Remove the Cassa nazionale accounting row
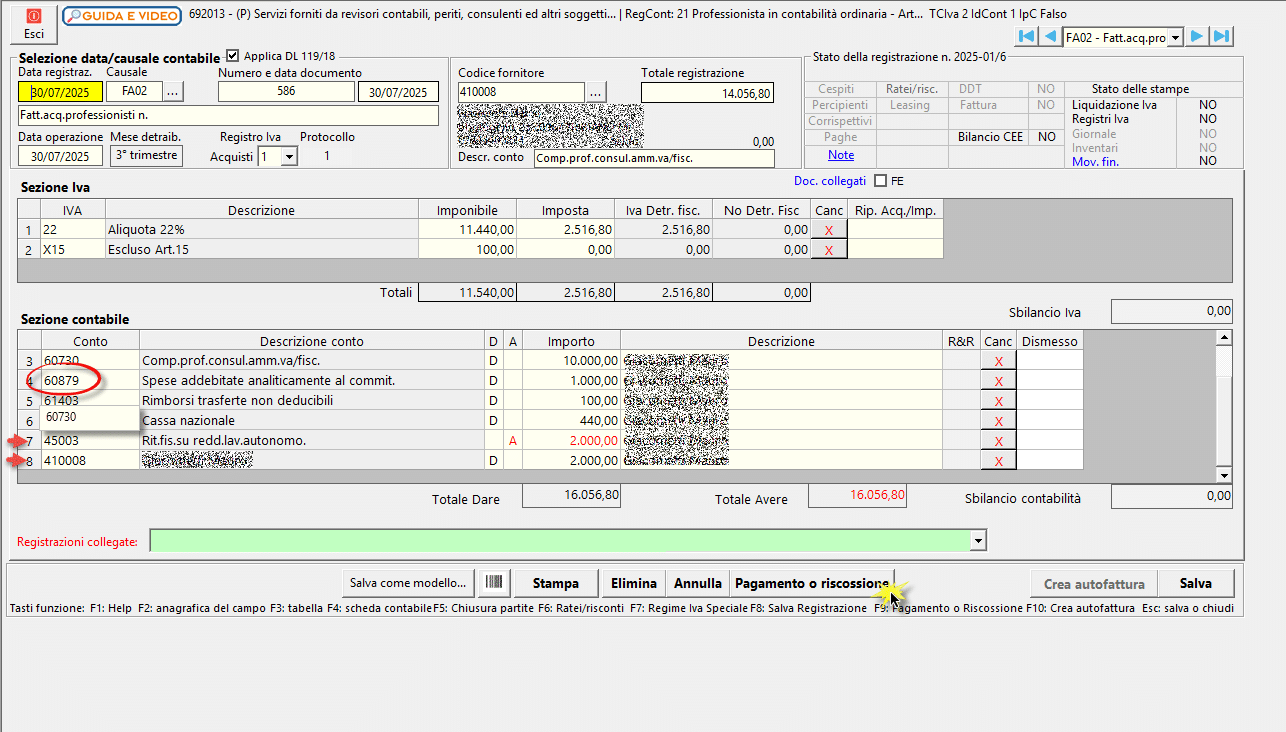This screenshot has width=1286, height=732. (x=998, y=421)
